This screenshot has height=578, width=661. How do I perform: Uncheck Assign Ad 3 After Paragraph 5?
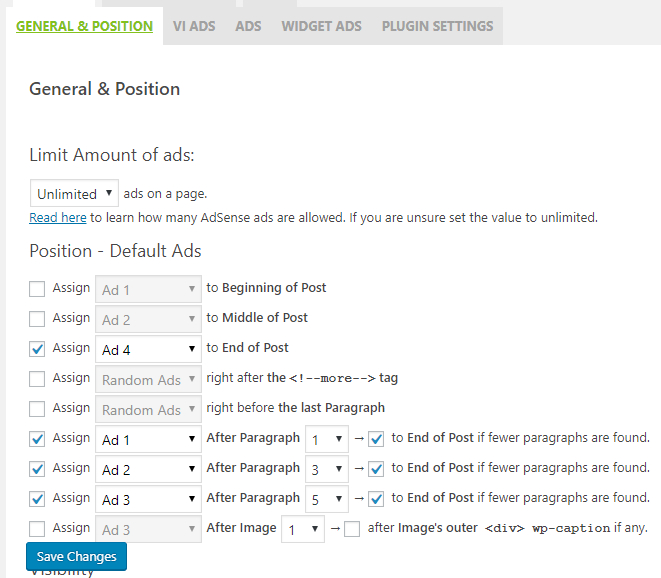[x=37, y=499]
